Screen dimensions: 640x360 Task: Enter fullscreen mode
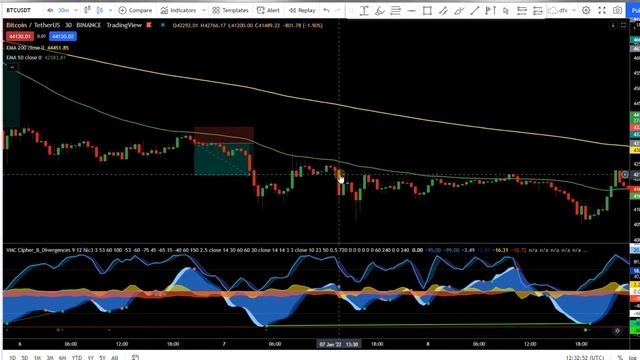[x=602, y=10]
